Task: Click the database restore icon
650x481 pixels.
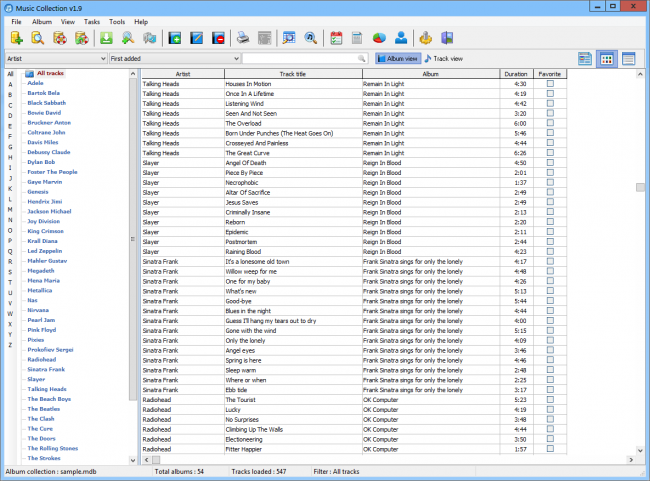Action: [x=82, y=38]
